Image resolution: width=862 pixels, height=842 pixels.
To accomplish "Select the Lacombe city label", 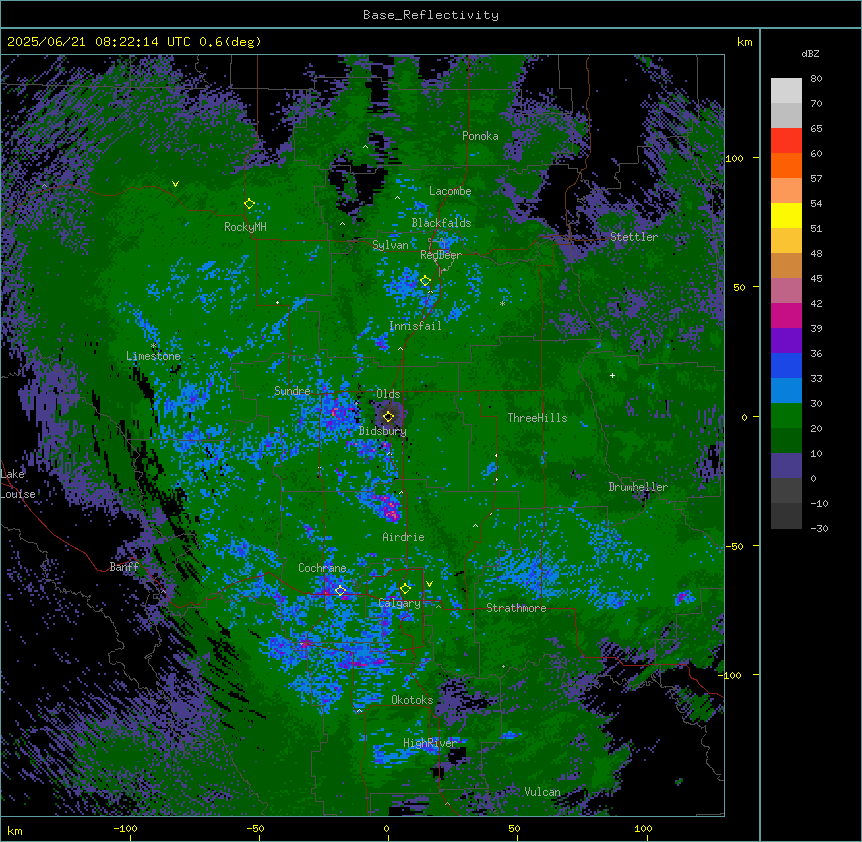I will point(450,191).
